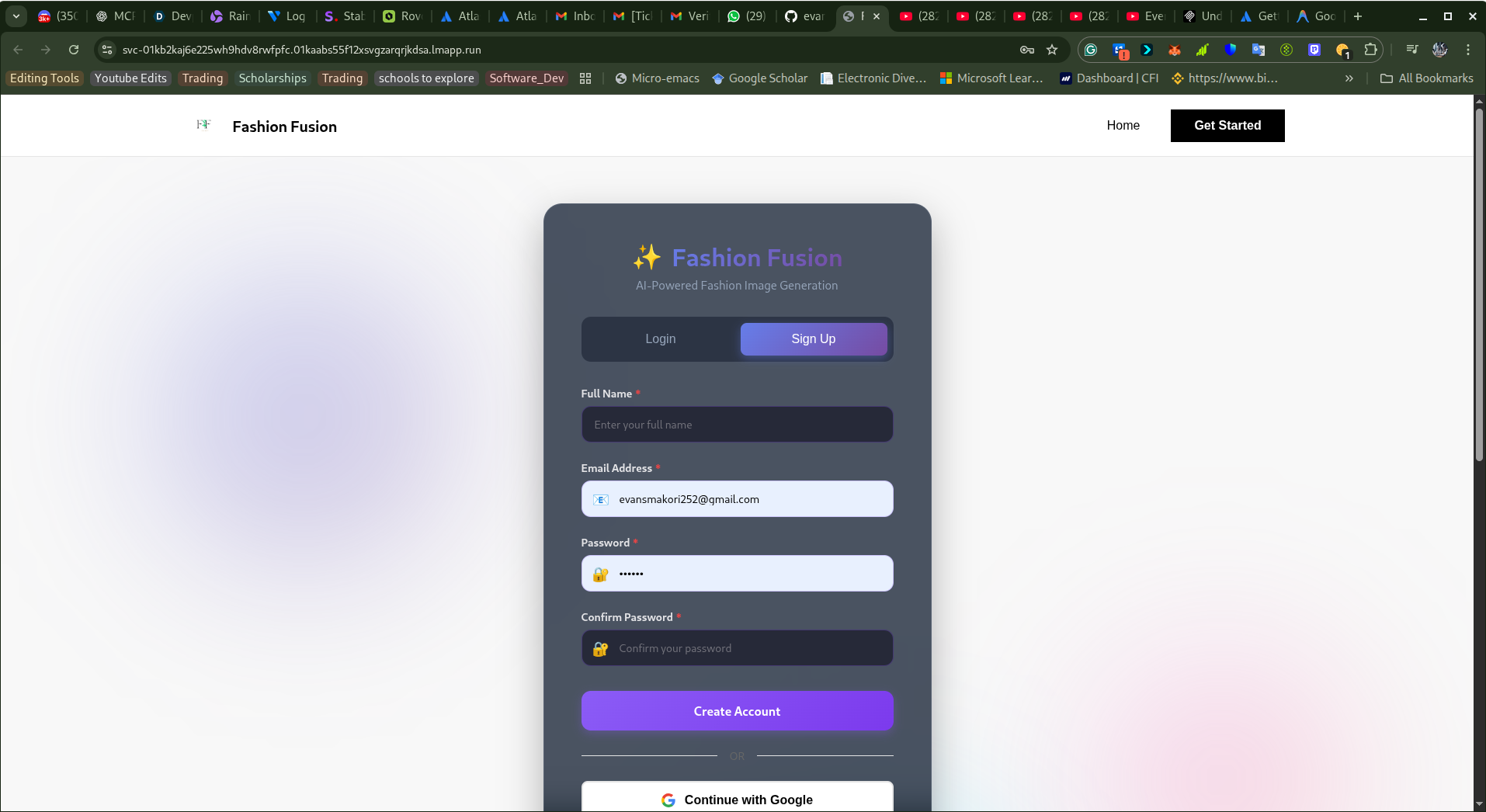Click the green circular dots extension icon
This screenshot has height=812, width=1486.
point(1286,50)
